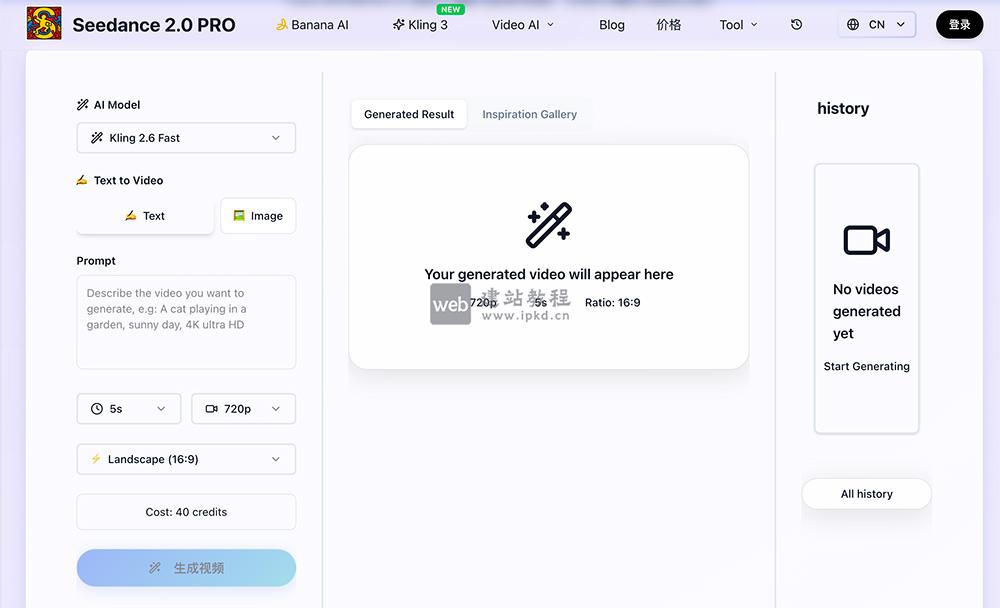Select the banana icon next to Banana AI
Image resolution: width=1000 pixels, height=608 pixels.
point(283,24)
